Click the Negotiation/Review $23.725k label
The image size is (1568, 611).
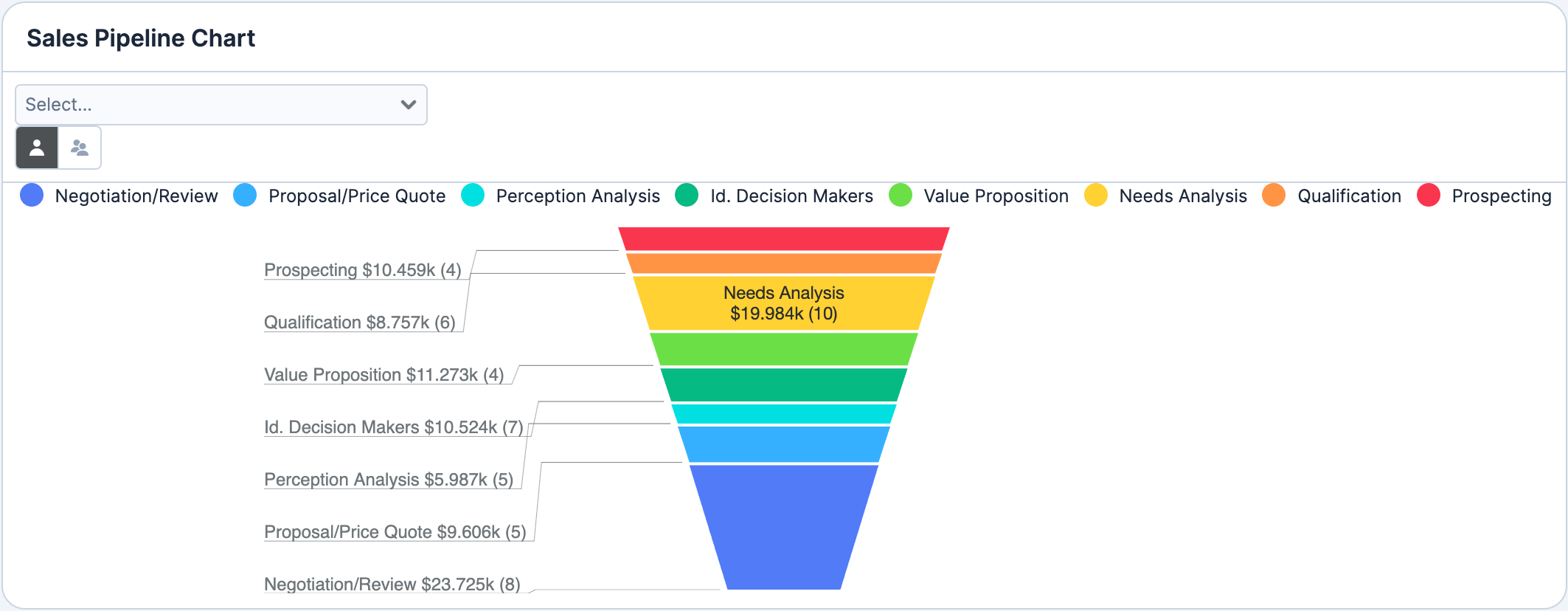(392, 584)
